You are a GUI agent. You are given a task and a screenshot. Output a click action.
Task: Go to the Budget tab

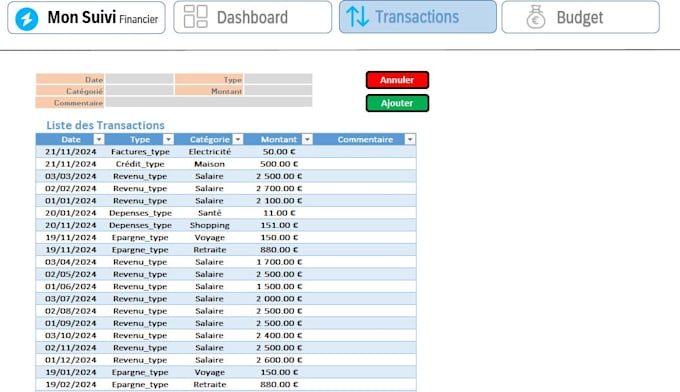pyautogui.click(x=581, y=17)
